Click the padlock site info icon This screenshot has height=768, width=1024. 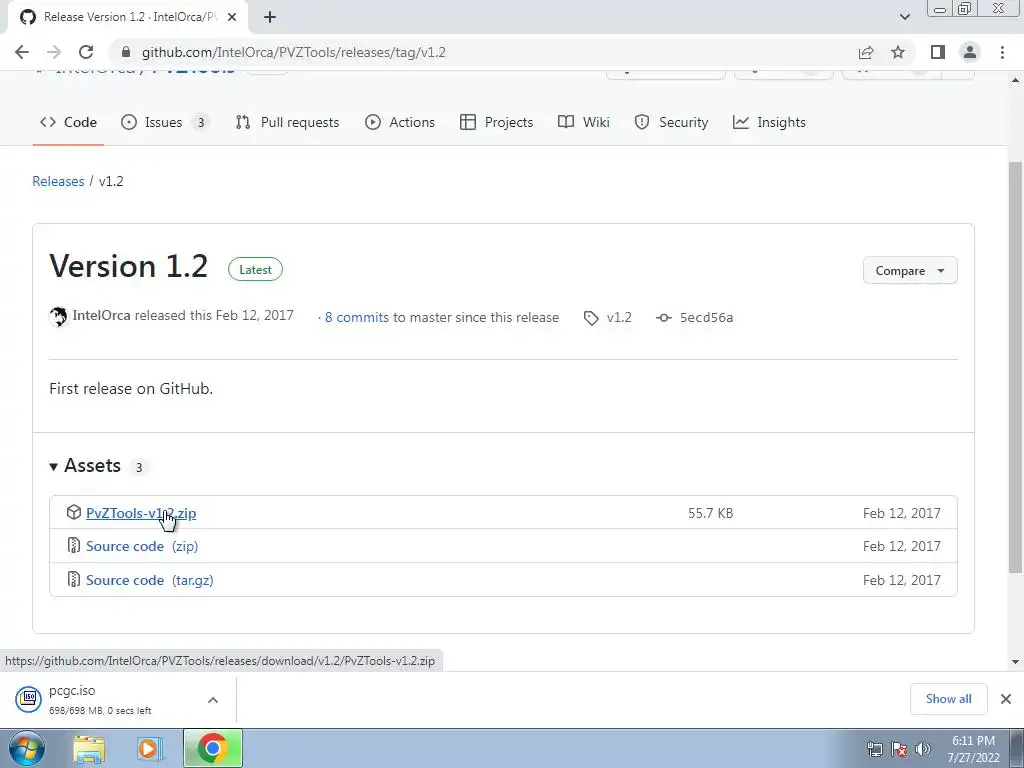127,52
